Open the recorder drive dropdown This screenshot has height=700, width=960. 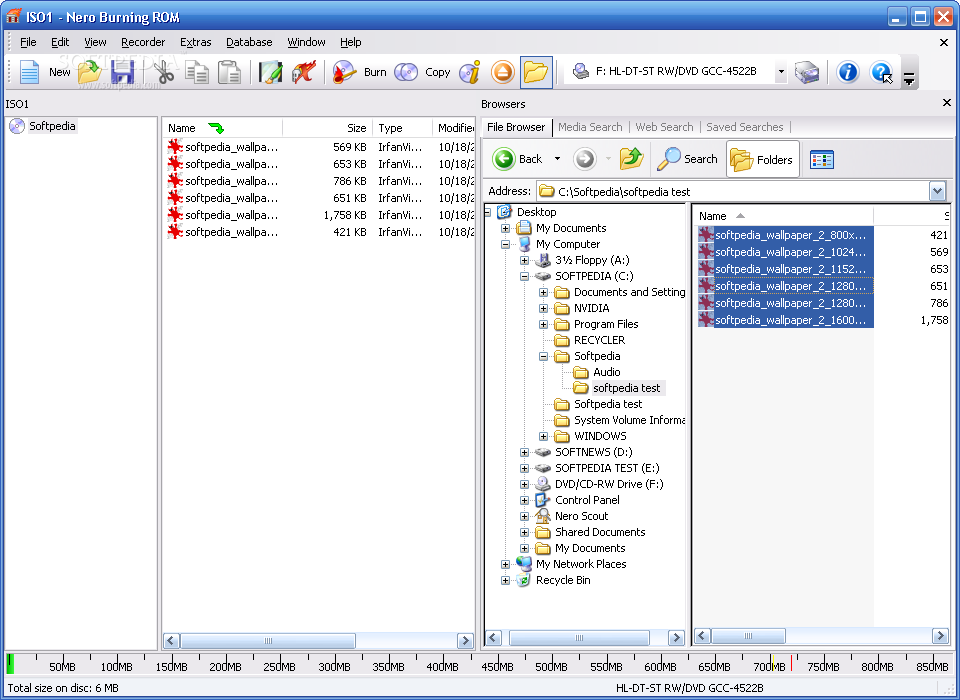[781, 72]
